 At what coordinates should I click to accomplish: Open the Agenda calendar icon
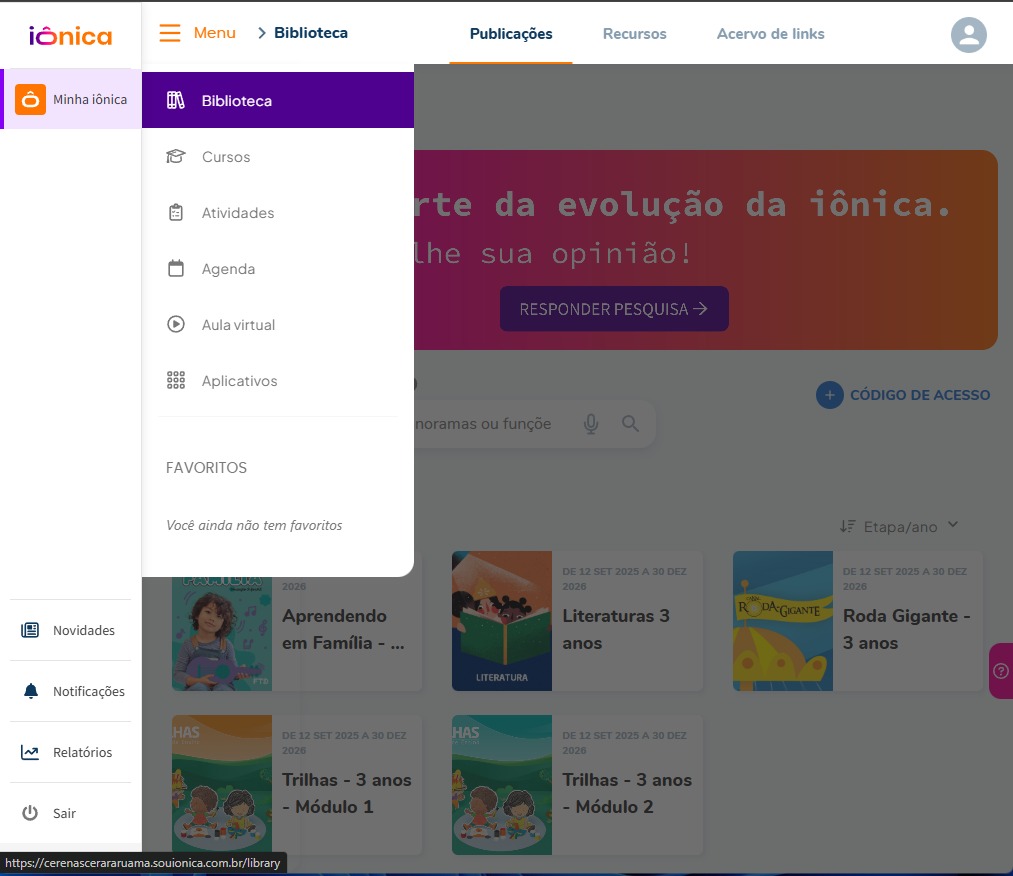[176, 268]
